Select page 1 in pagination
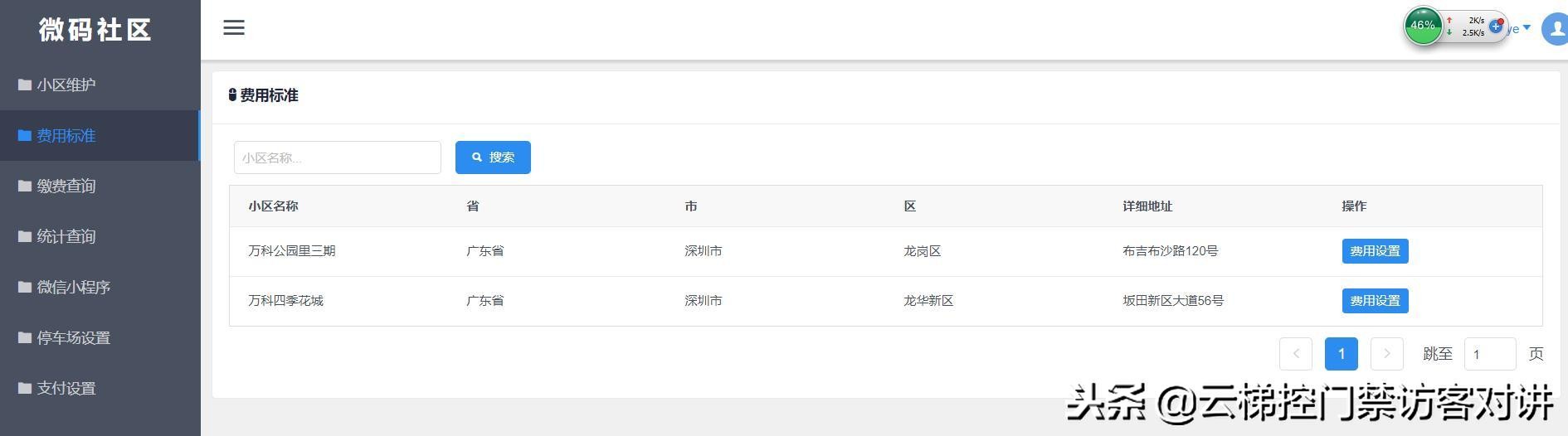Viewport: 1568px width, 436px height. (1342, 354)
